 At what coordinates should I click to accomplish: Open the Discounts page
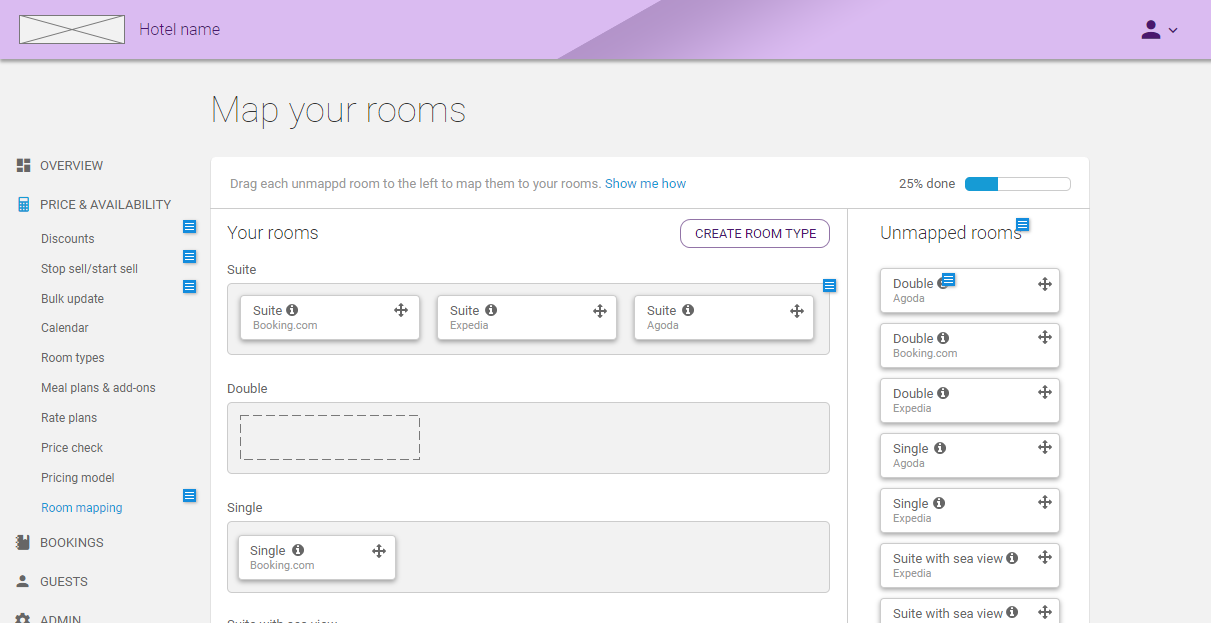pos(67,239)
